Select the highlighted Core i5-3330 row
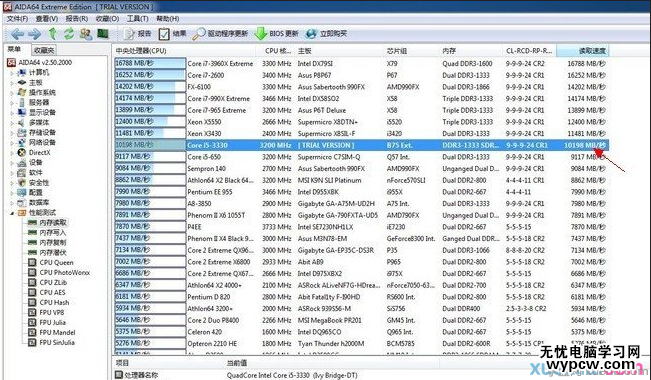The image size is (651, 380). click(x=361, y=145)
